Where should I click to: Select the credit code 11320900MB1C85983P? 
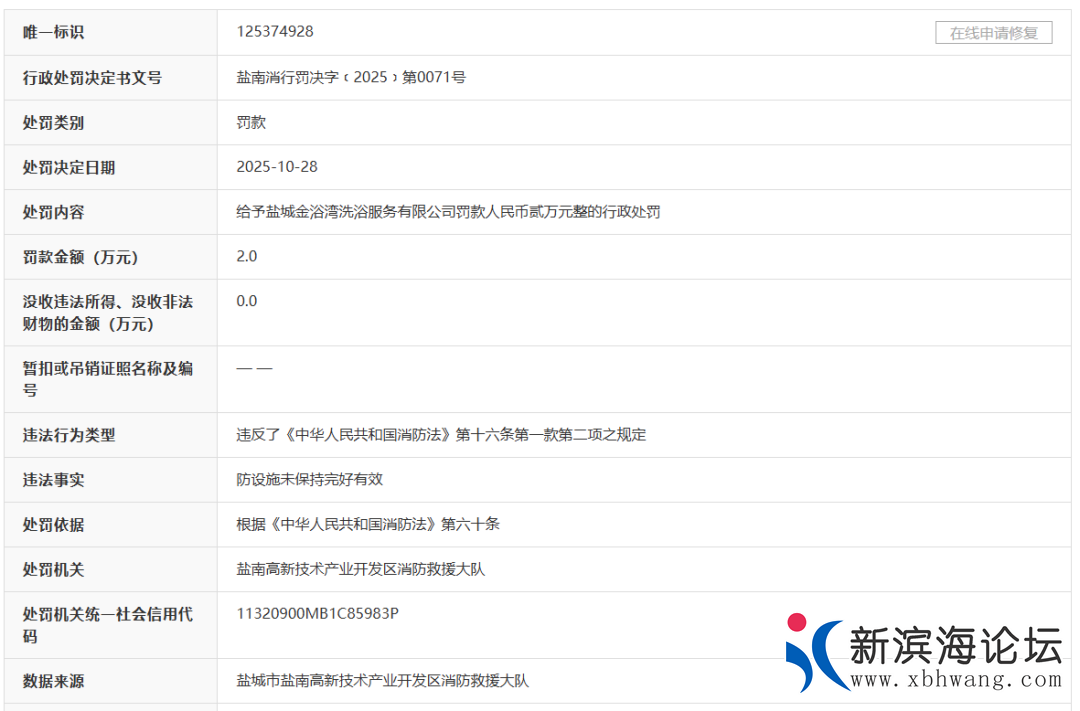tap(317, 614)
